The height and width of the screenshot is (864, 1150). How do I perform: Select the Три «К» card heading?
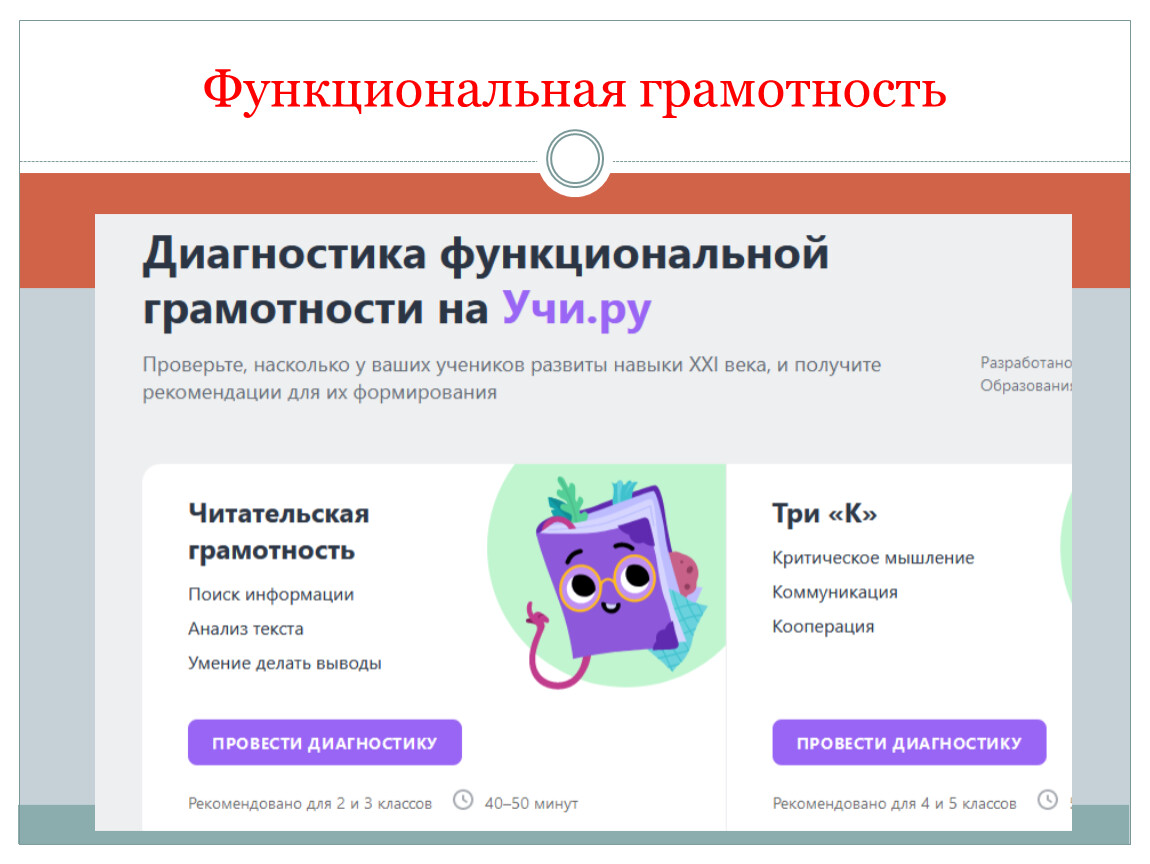pos(824,514)
